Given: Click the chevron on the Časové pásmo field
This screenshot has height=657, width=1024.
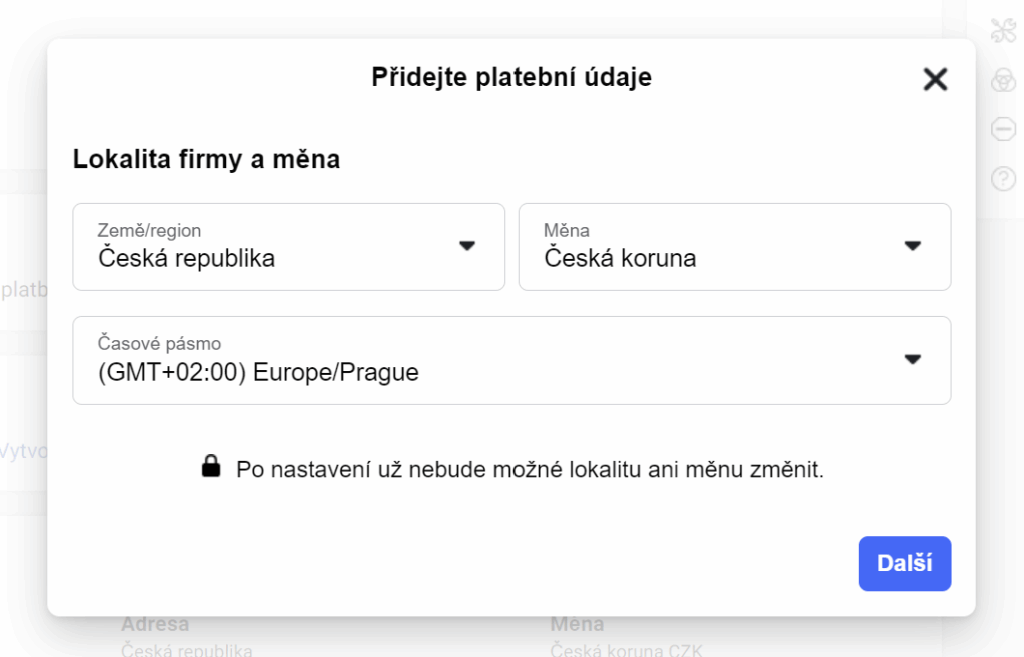Looking at the screenshot, I should pyautogui.click(x=914, y=357).
